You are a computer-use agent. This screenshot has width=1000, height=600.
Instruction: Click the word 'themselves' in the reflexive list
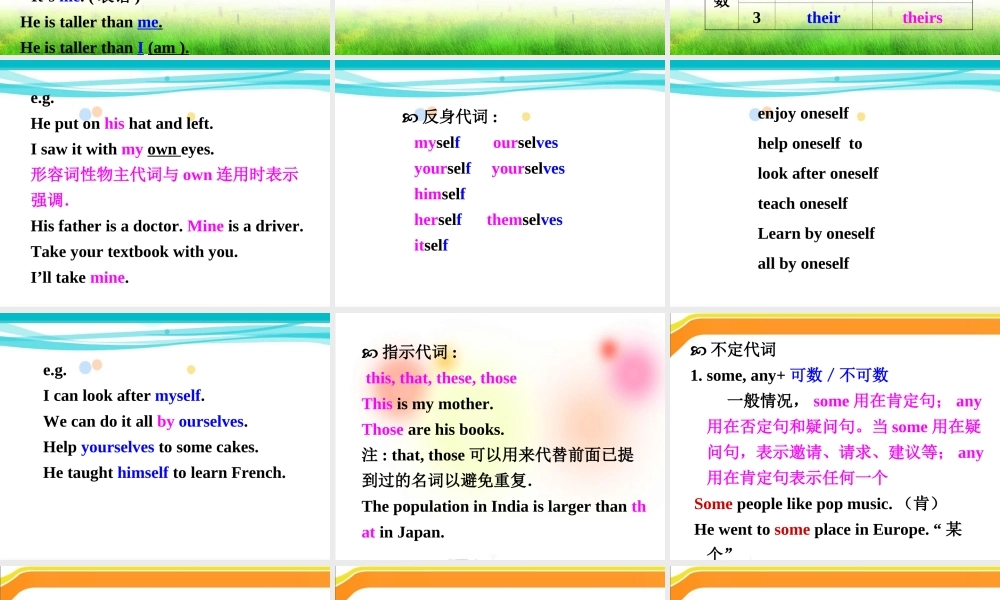click(x=524, y=220)
